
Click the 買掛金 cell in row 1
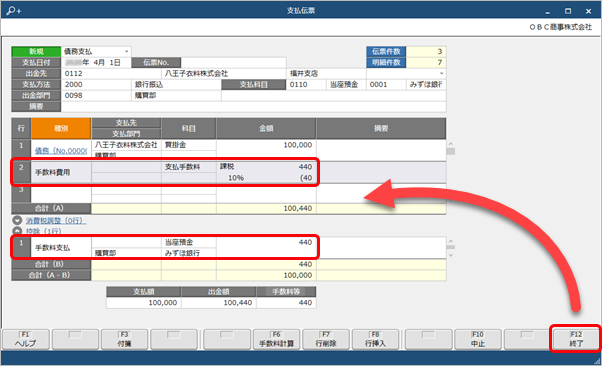coord(189,145)
